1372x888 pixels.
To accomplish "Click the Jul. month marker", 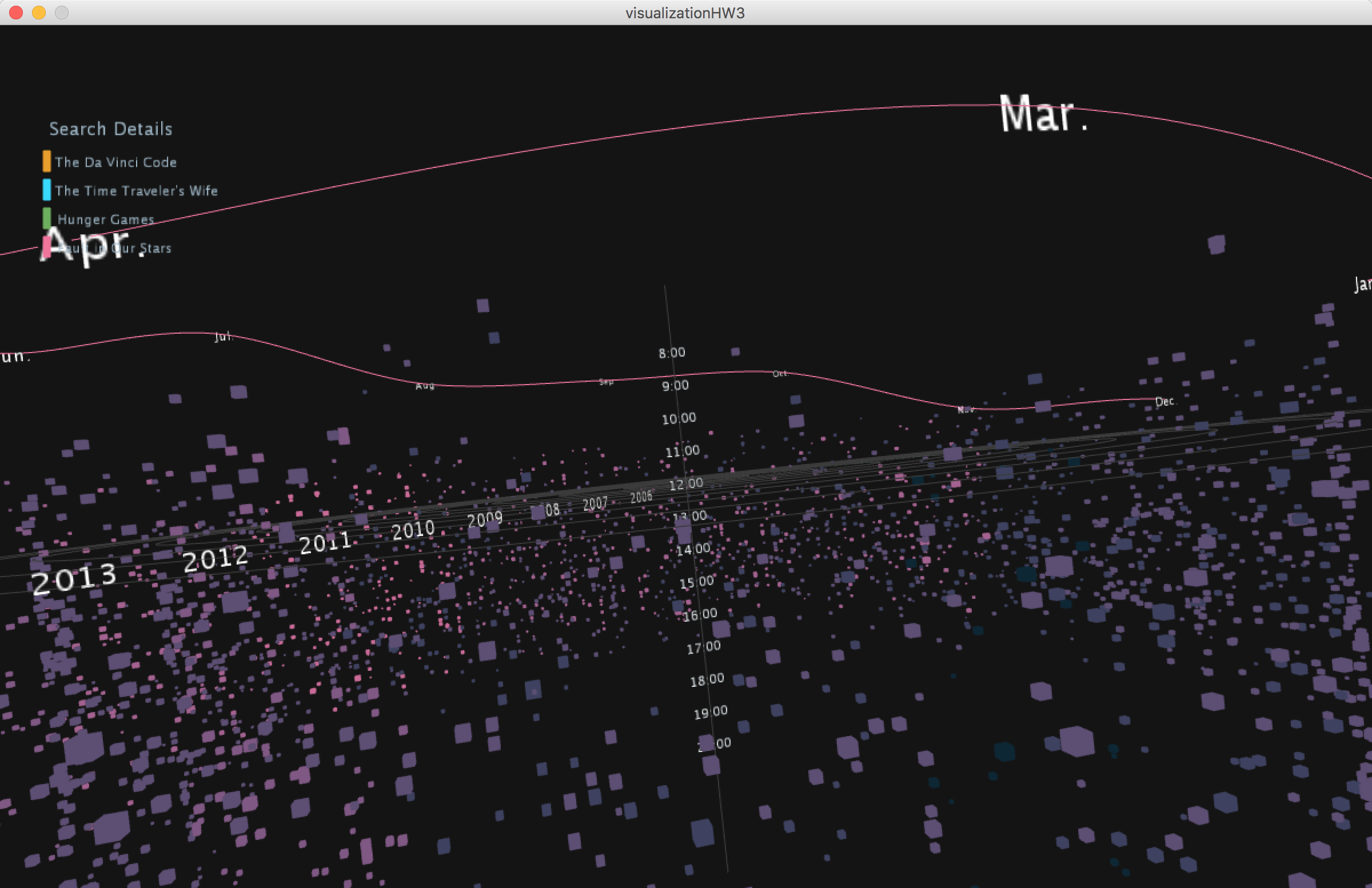I will [223, 336].
